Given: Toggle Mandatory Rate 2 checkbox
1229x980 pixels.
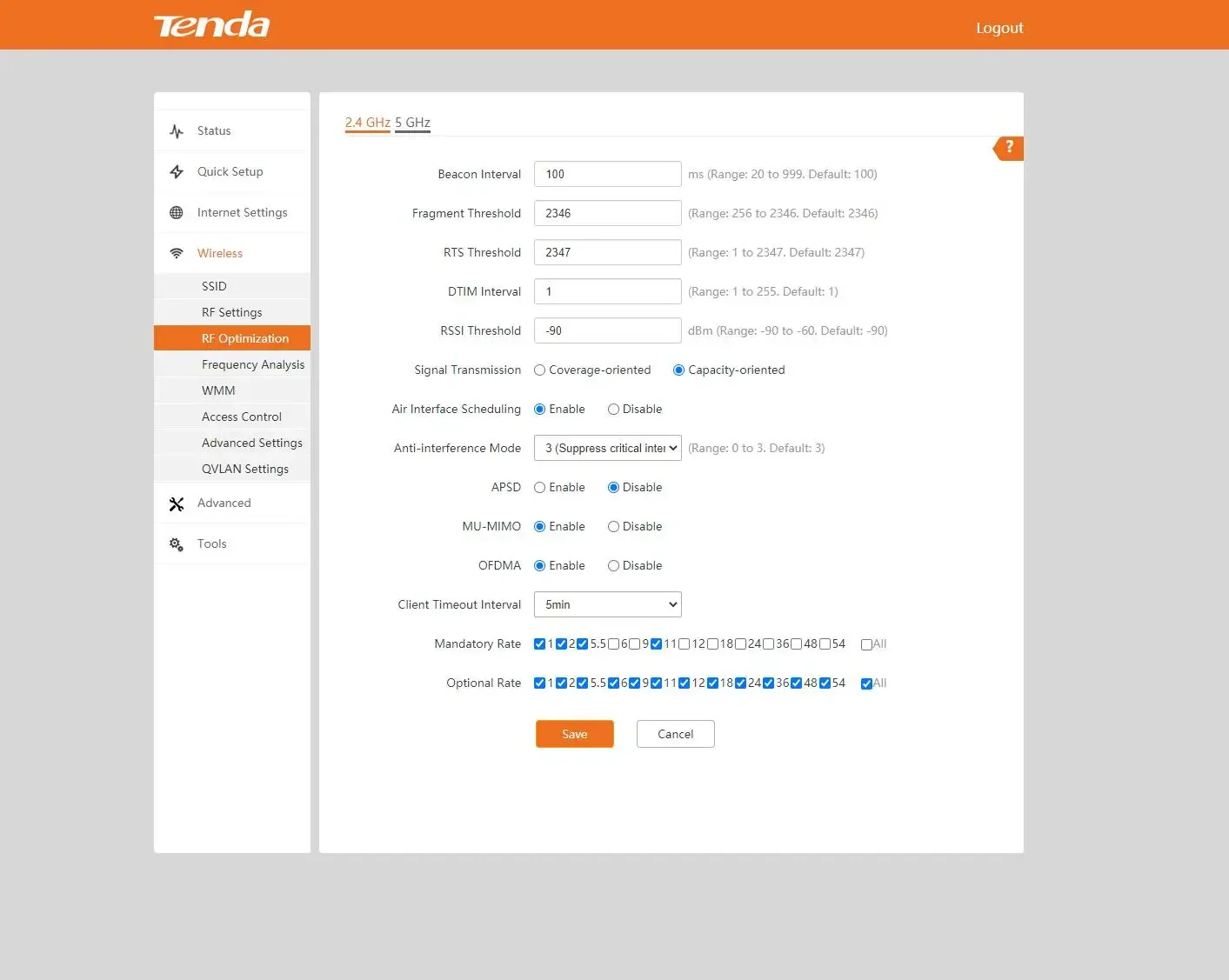Looking at the screenshot, I should point(562,644).
